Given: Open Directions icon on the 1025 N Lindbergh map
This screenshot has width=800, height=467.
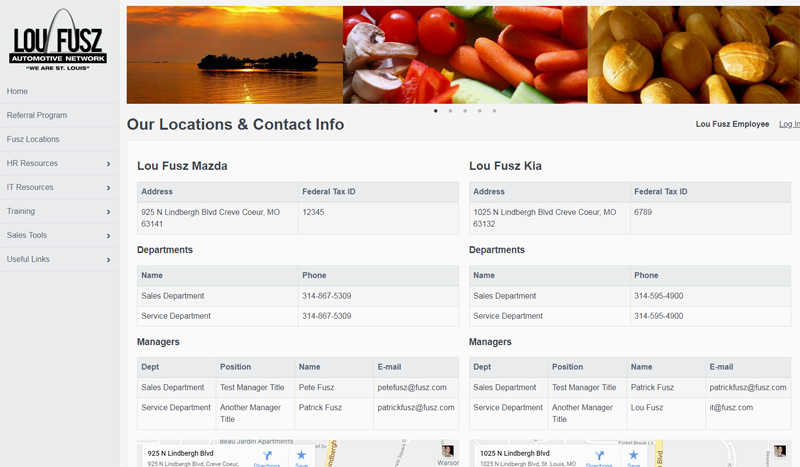Looking at the screenshot, I should click(x=599, y=457).
